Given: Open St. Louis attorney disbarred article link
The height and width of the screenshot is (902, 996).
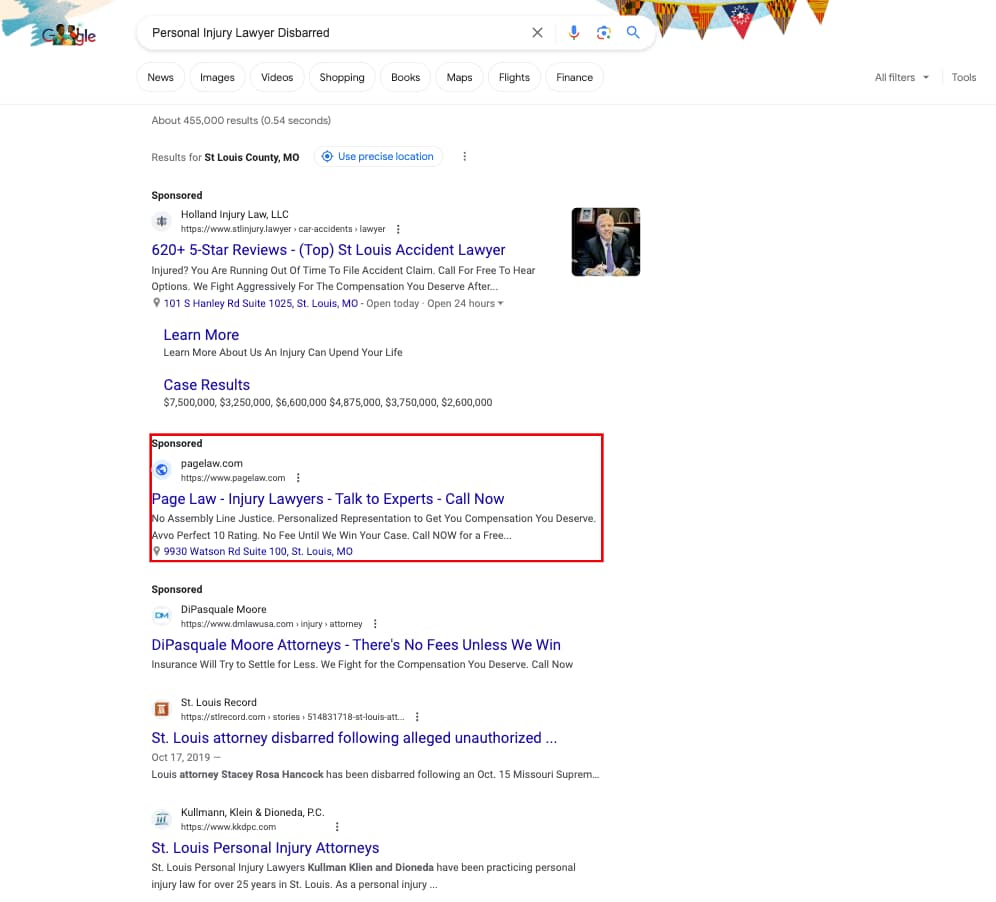Looking at the screenshot, I should pyautogui.click(x=354, y=737).
